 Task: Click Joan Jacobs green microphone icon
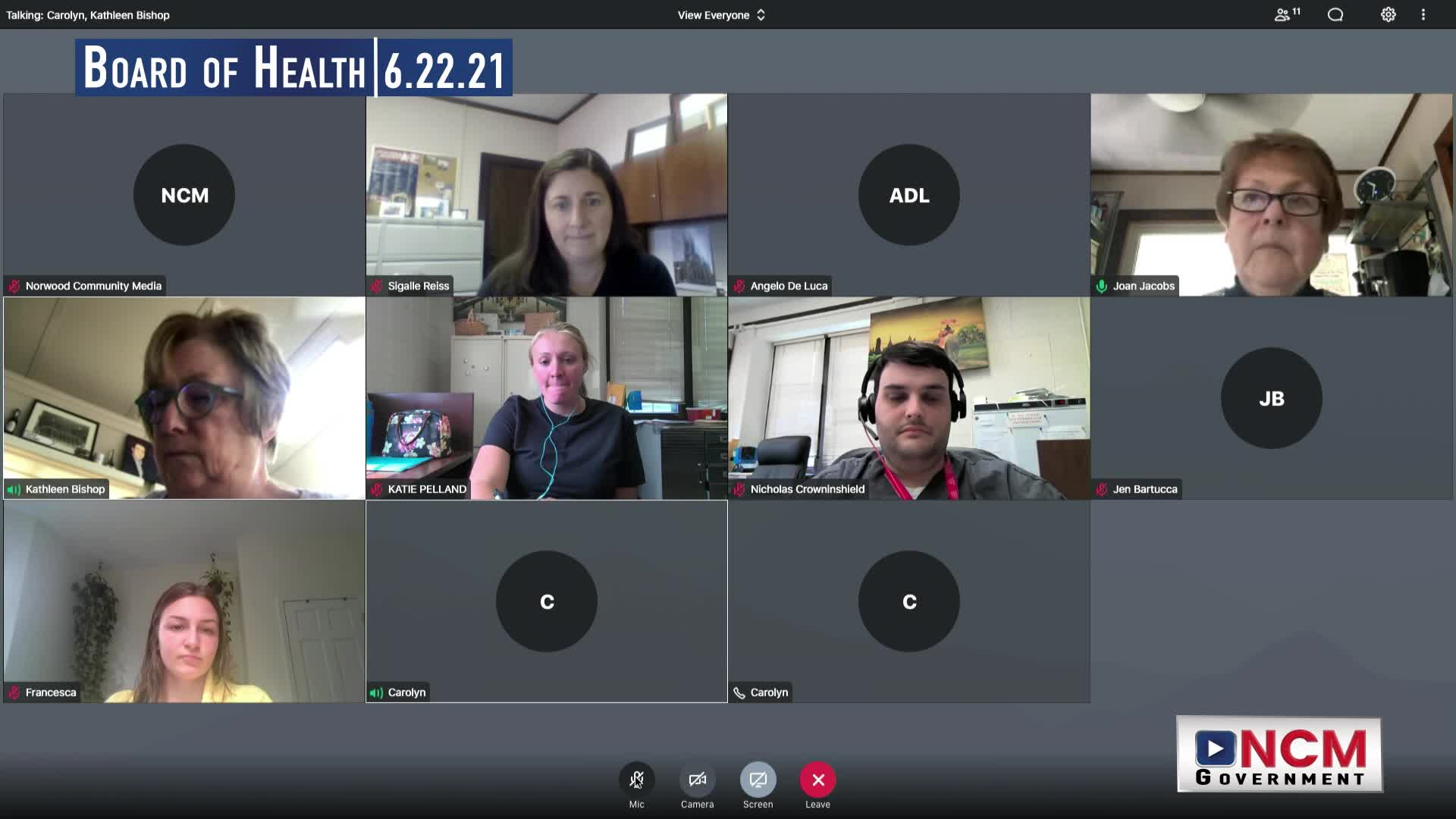[x=1102, y=286]
